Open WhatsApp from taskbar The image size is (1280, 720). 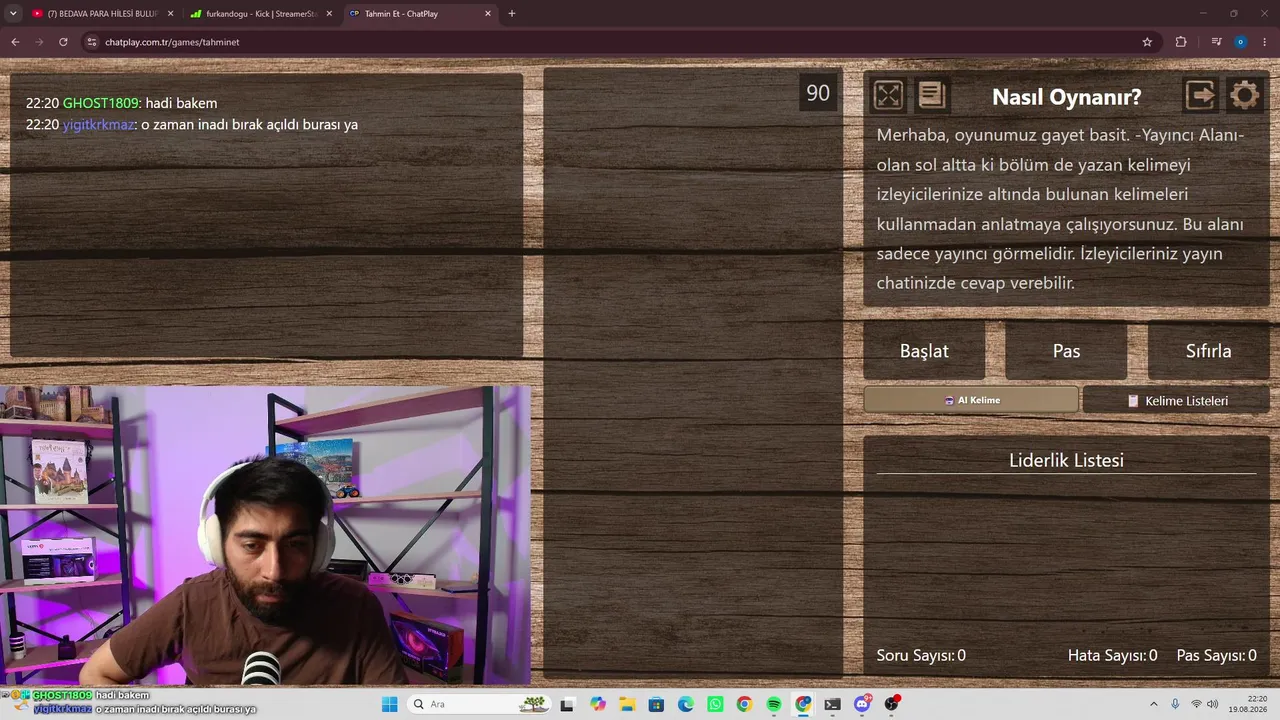[715, 704]
